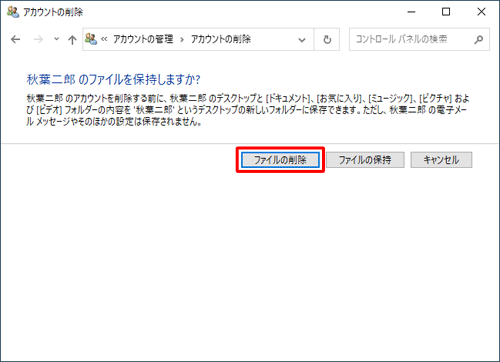Click the magnifier search icon
500x362 pixels.
479,40
